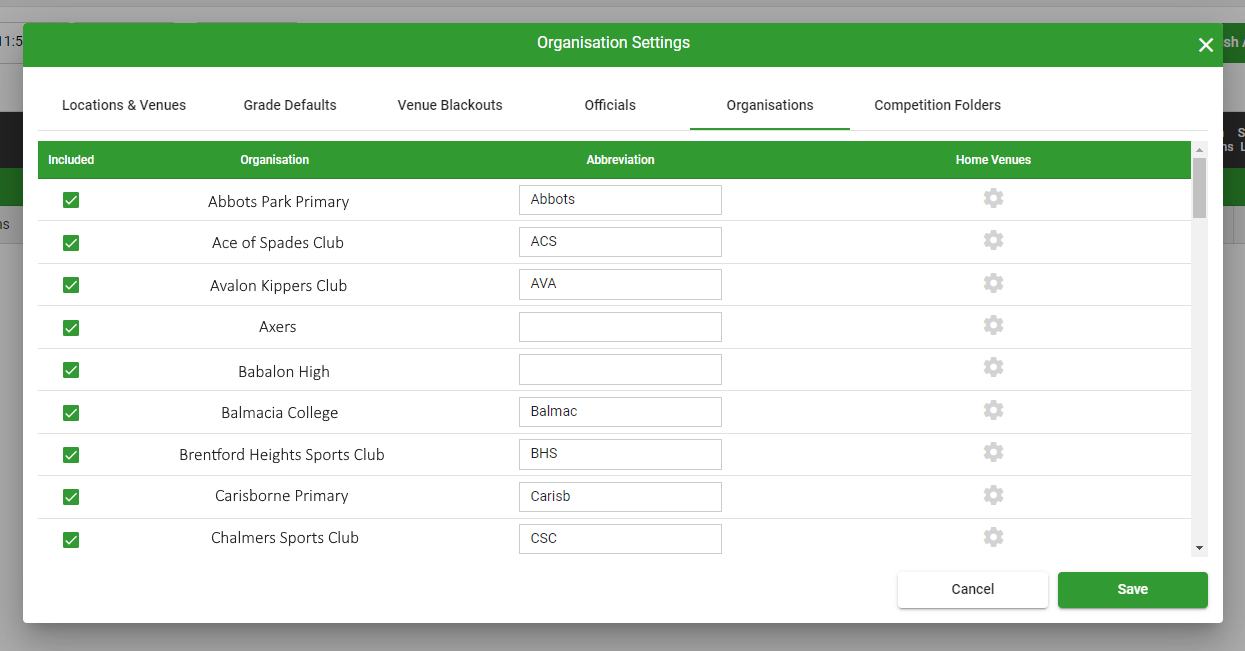Select the Organisations tab

click(x=770, y=105)
